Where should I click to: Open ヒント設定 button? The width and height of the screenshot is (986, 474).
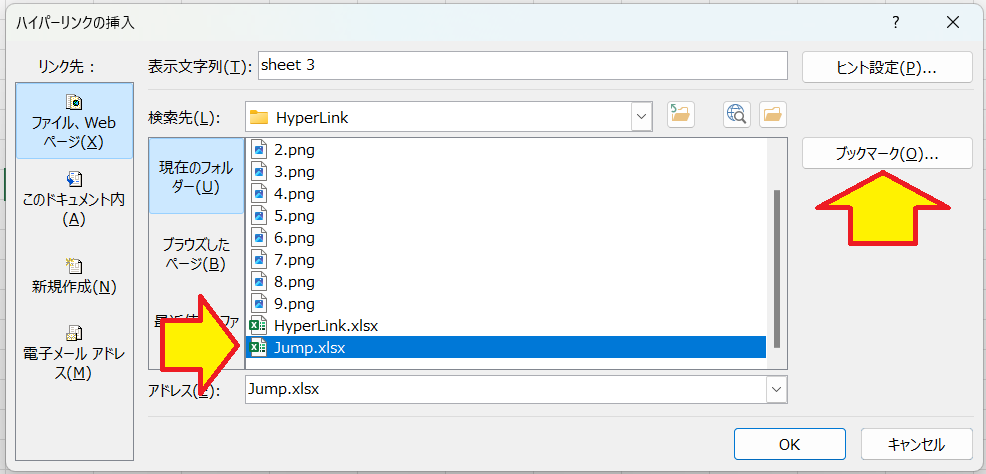pyautogui.click(x=887, y=67)
